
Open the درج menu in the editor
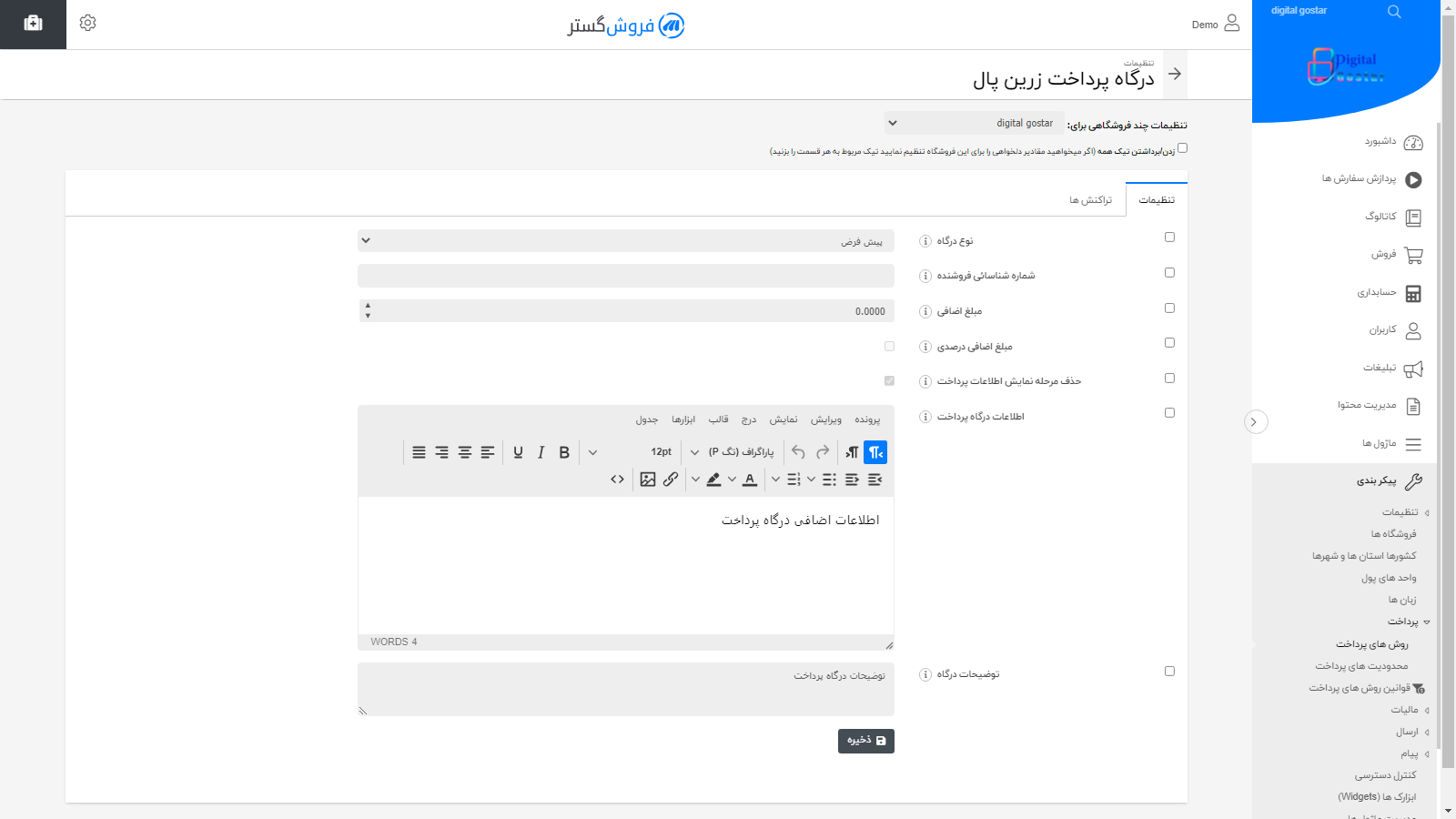[748, 420]
